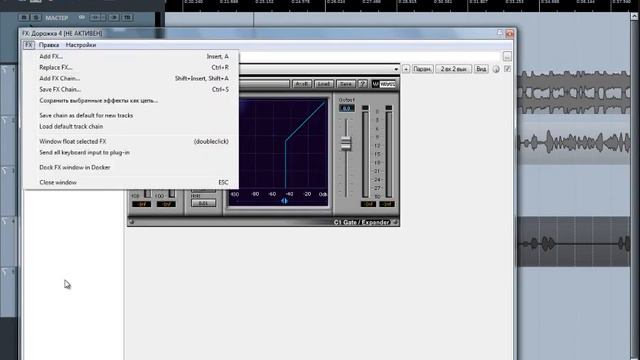
Task: Reset the right output clip indicator
Action: click(x=389, y=108)
